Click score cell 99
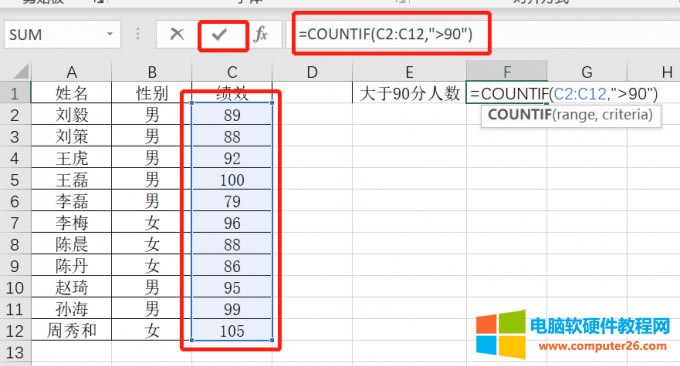The image size is (680, 366). 232,309
